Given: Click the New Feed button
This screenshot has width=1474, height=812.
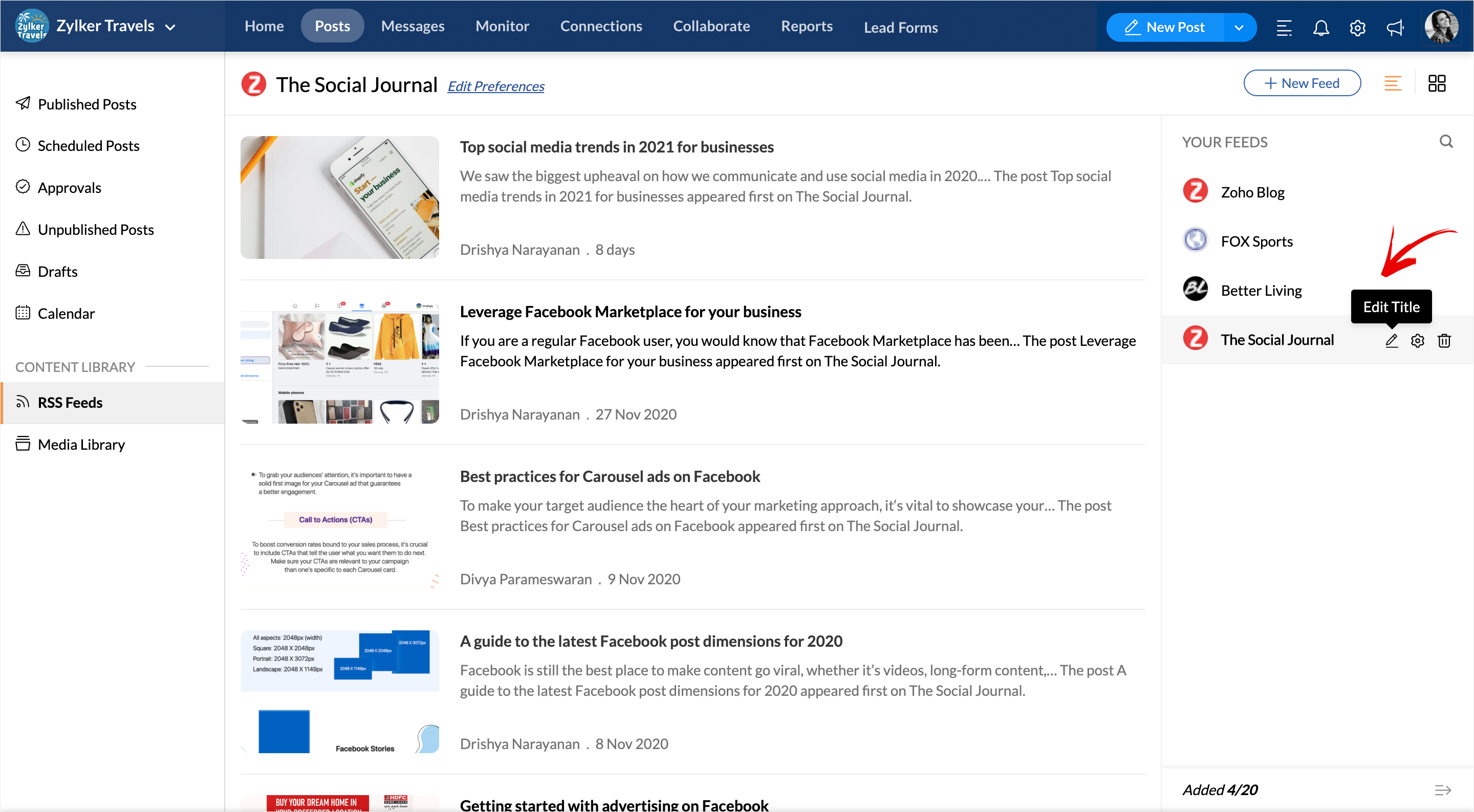Looking at the screenshot, I should click(1302, 83).
